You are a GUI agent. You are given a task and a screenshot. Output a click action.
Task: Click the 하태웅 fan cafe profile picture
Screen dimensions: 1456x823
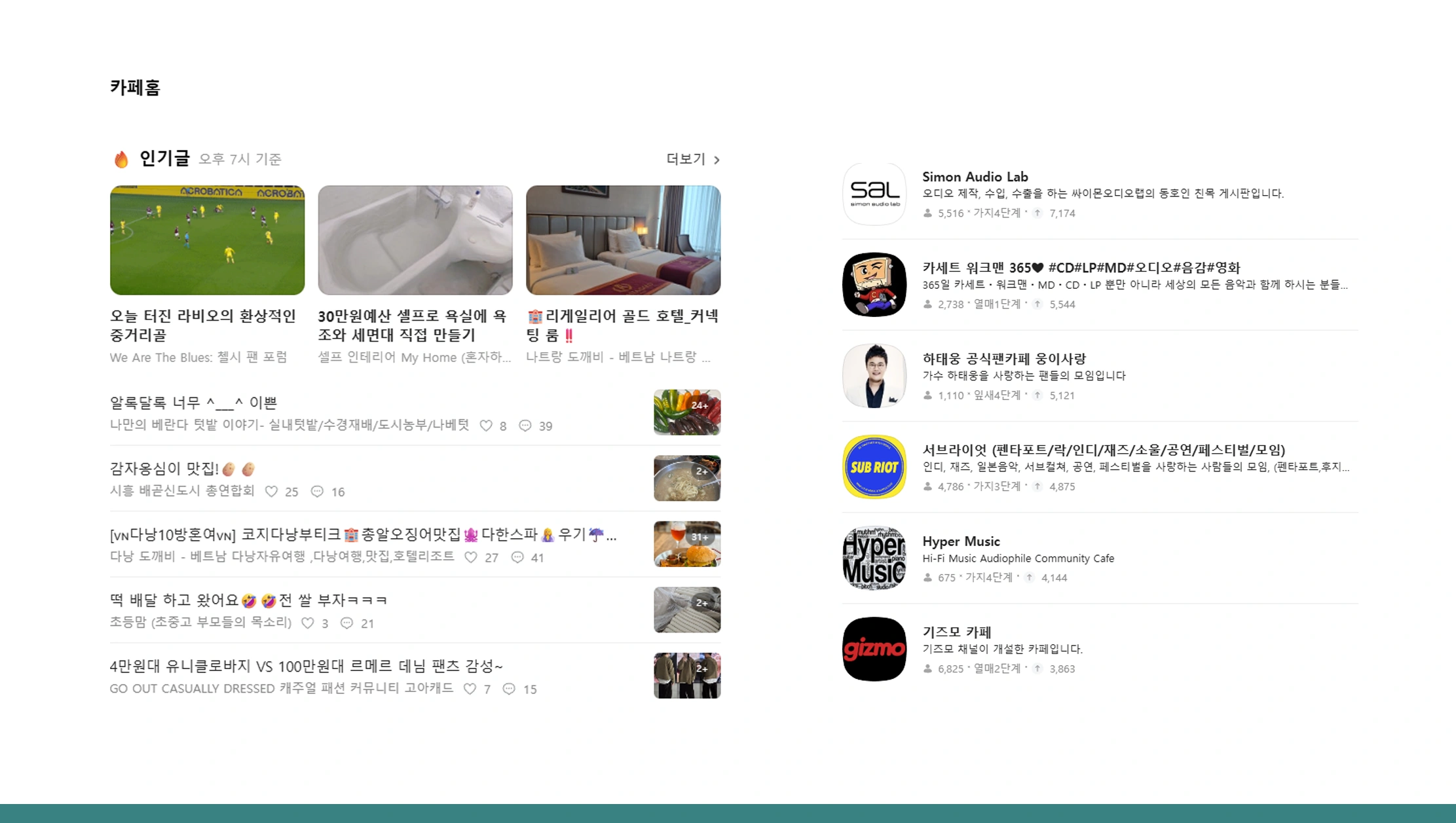(x=874, y=376)
